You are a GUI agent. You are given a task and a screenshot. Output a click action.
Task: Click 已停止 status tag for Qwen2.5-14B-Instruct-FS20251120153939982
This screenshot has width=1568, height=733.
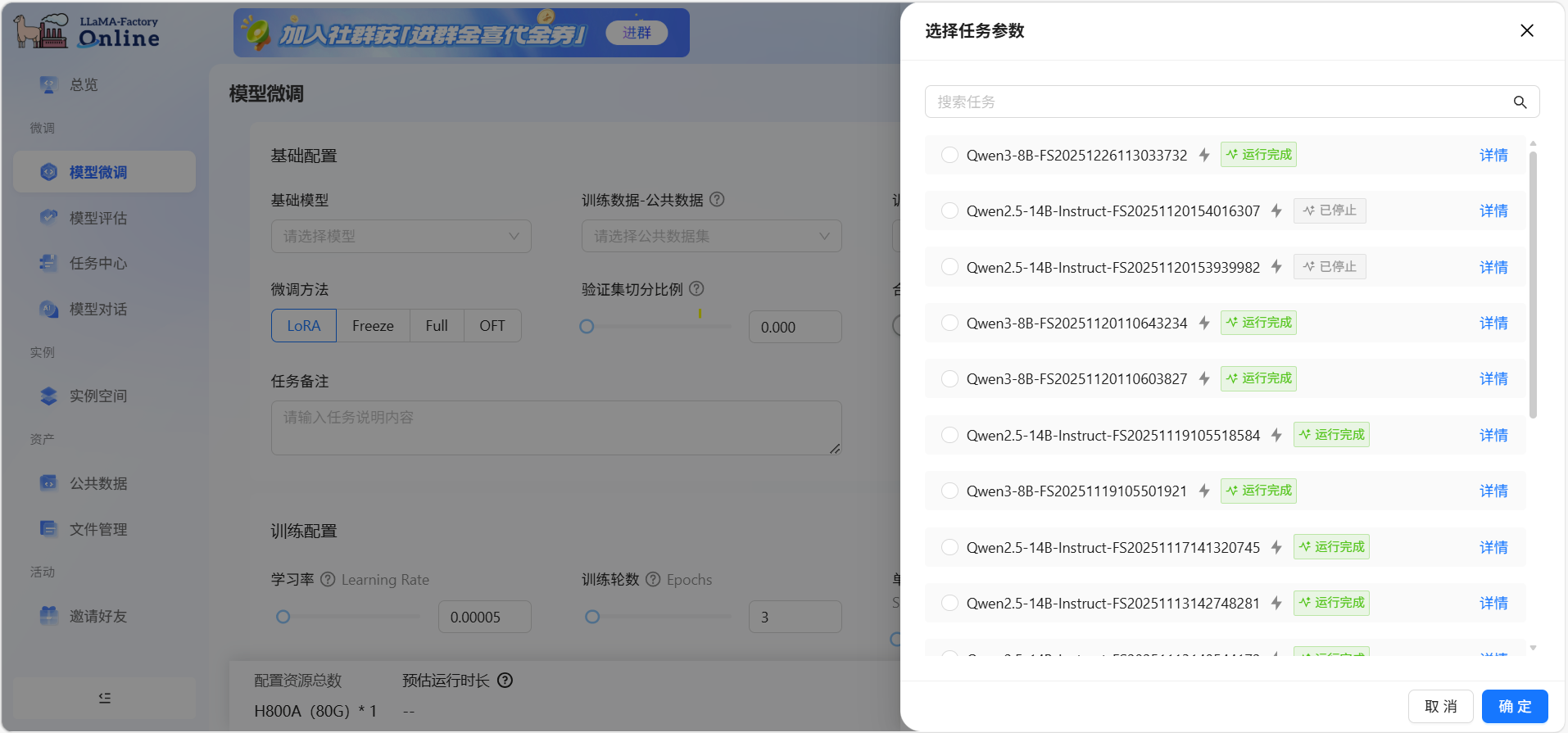1330,267
